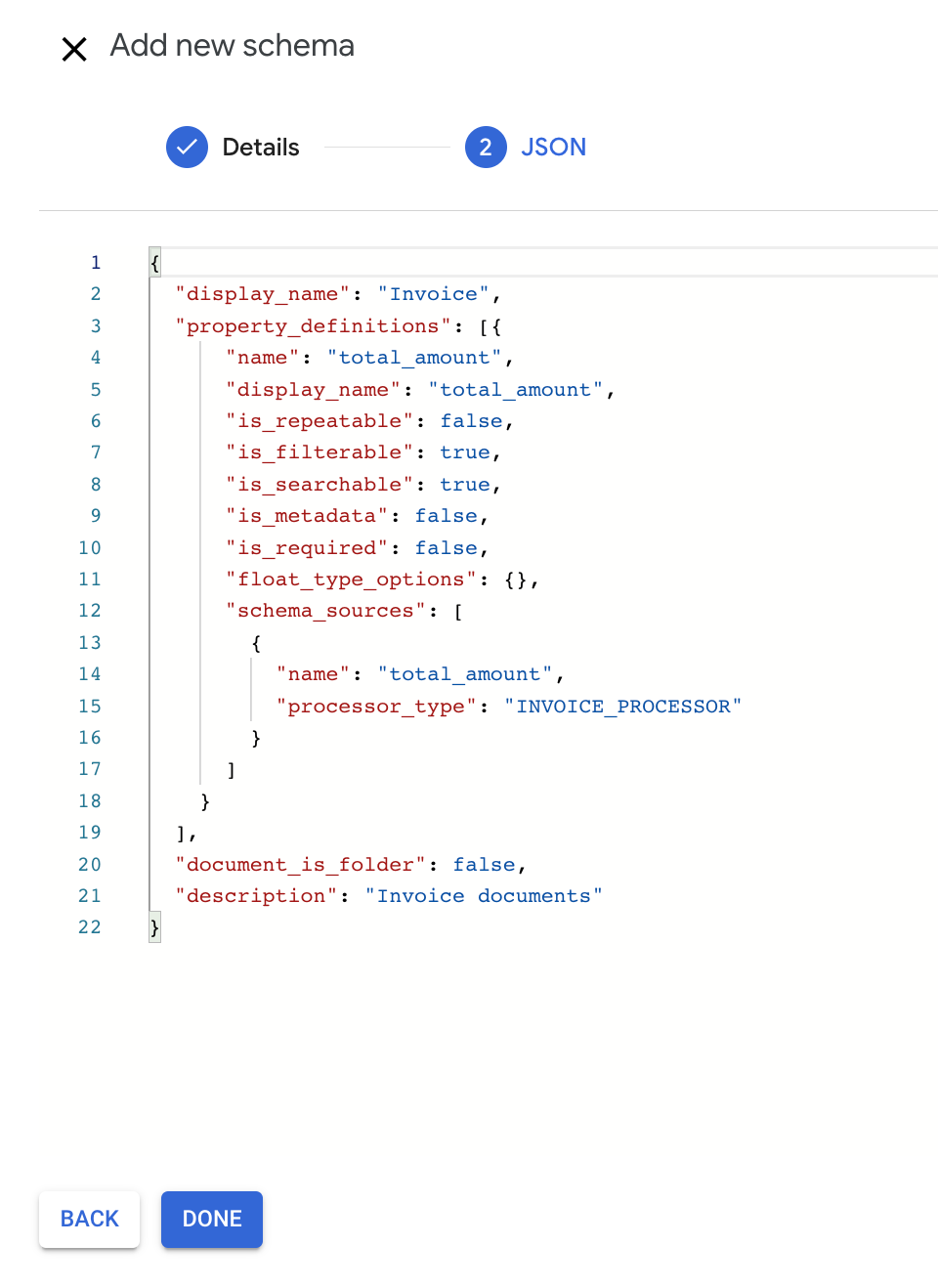This screenshot has width=938, height=1288.
Task: Go to the Details step label
Action: (x=260, y=148)
